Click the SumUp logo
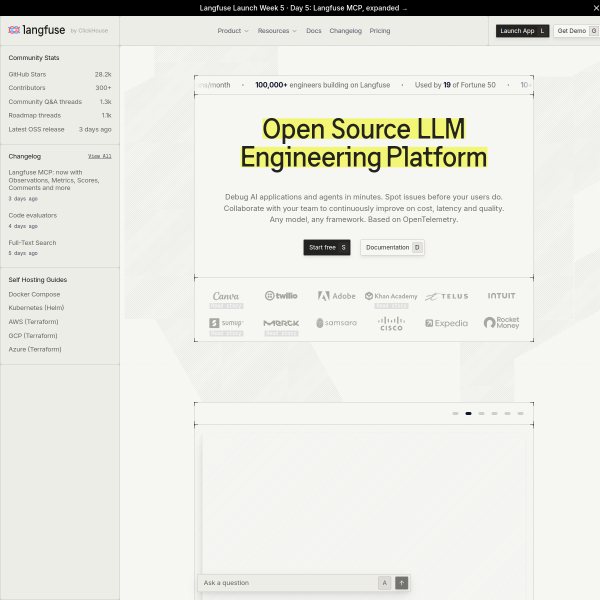 tap(226, 323)
